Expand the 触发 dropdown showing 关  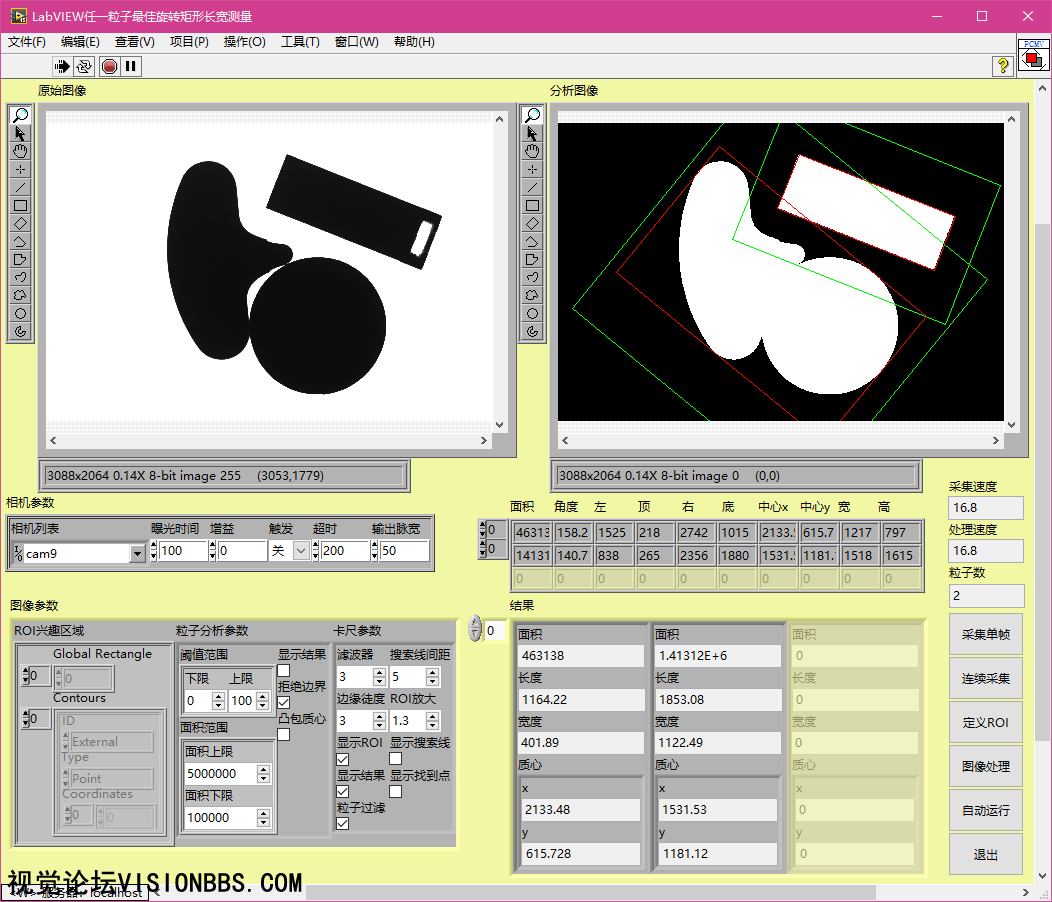point(300,551)
